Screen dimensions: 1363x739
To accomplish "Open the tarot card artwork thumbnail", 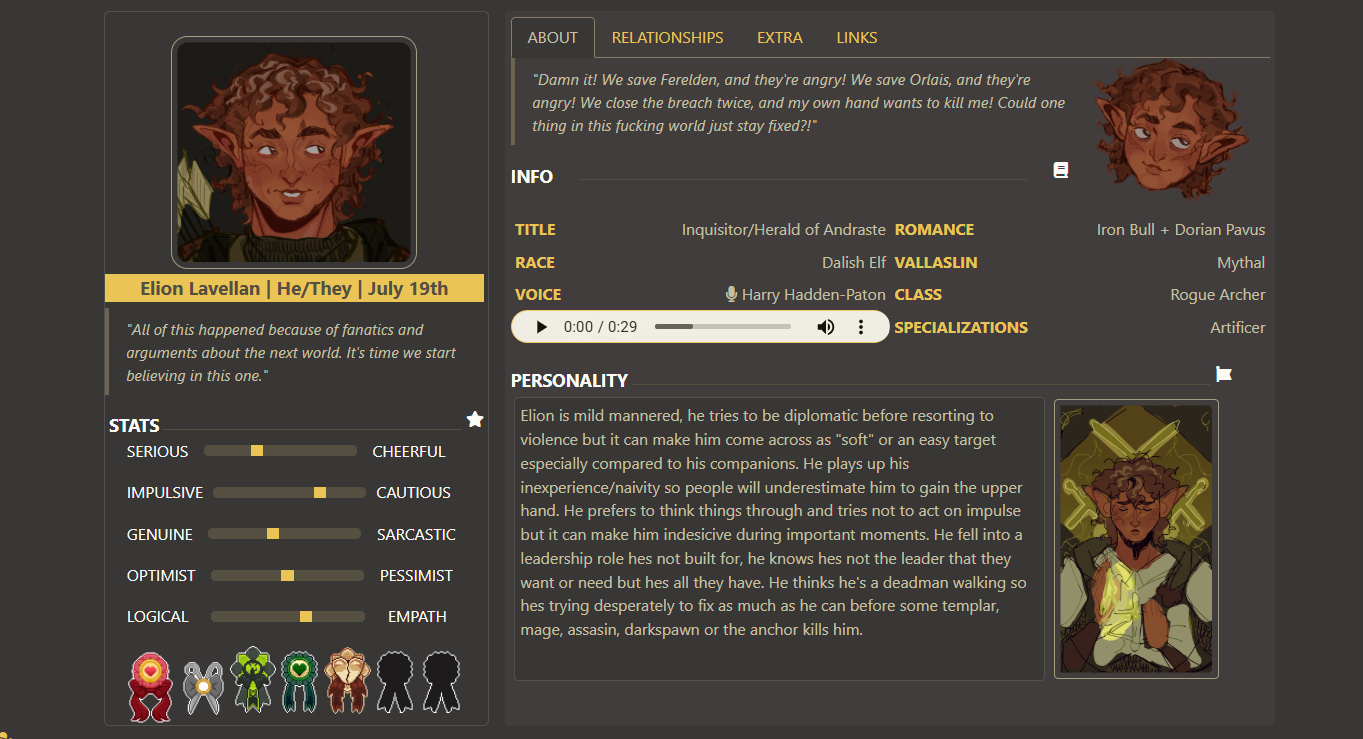I will pos(1136,539).
